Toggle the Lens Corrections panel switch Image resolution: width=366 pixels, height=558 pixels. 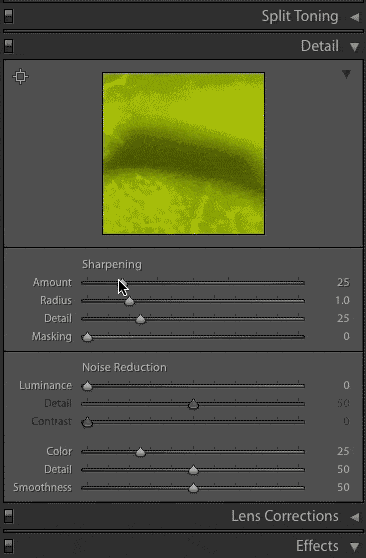pos(9,516)
